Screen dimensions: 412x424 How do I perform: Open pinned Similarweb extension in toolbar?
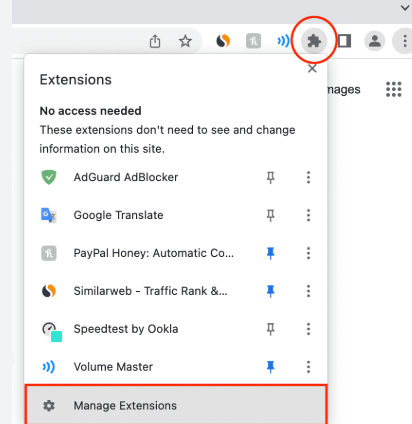click(x=223, y=41)
